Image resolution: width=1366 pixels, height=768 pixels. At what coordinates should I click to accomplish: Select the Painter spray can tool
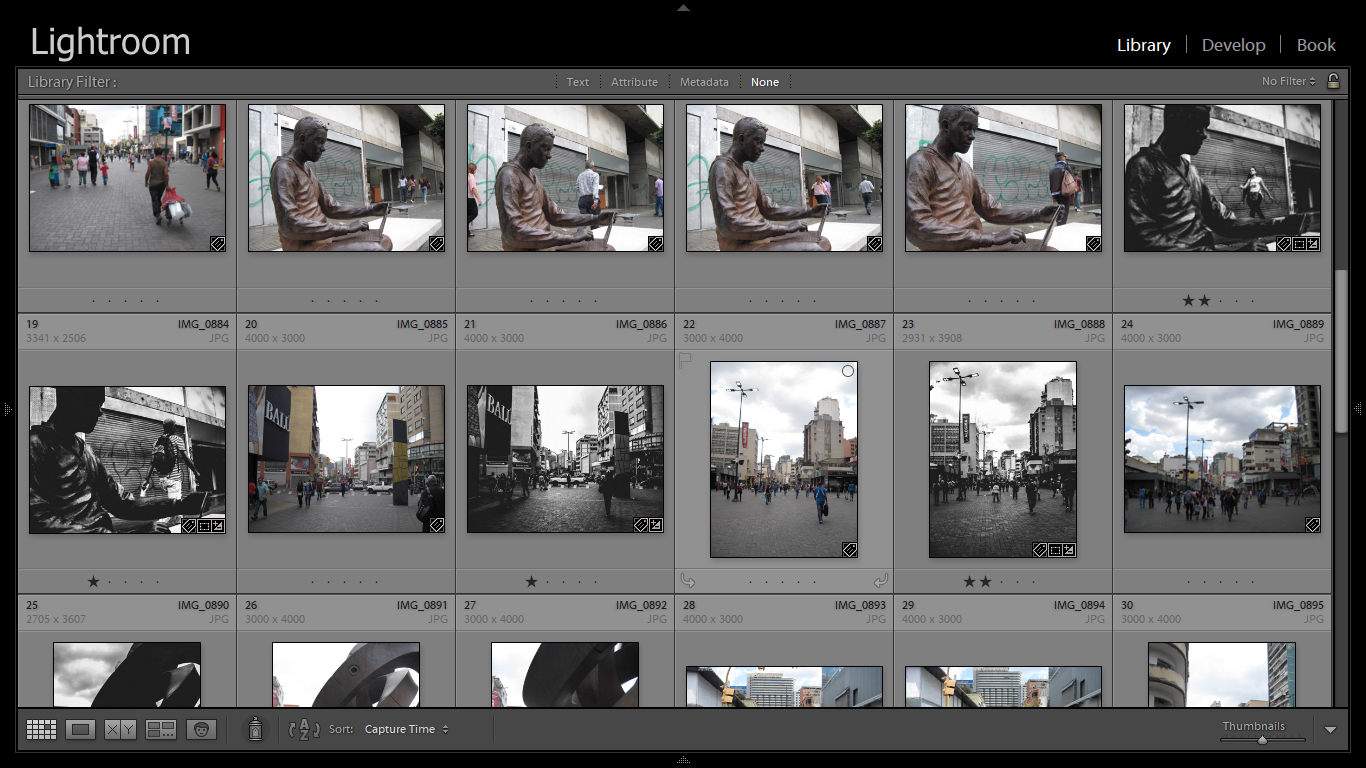255,729
